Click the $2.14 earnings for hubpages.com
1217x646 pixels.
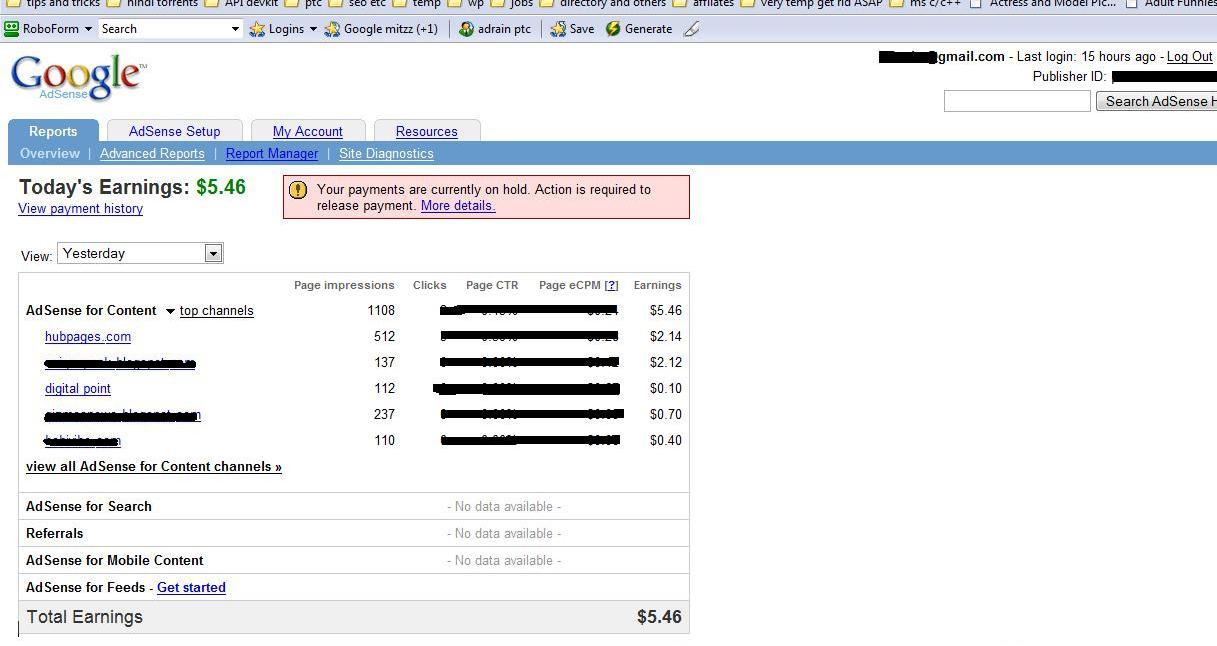[x=665, y=337]
